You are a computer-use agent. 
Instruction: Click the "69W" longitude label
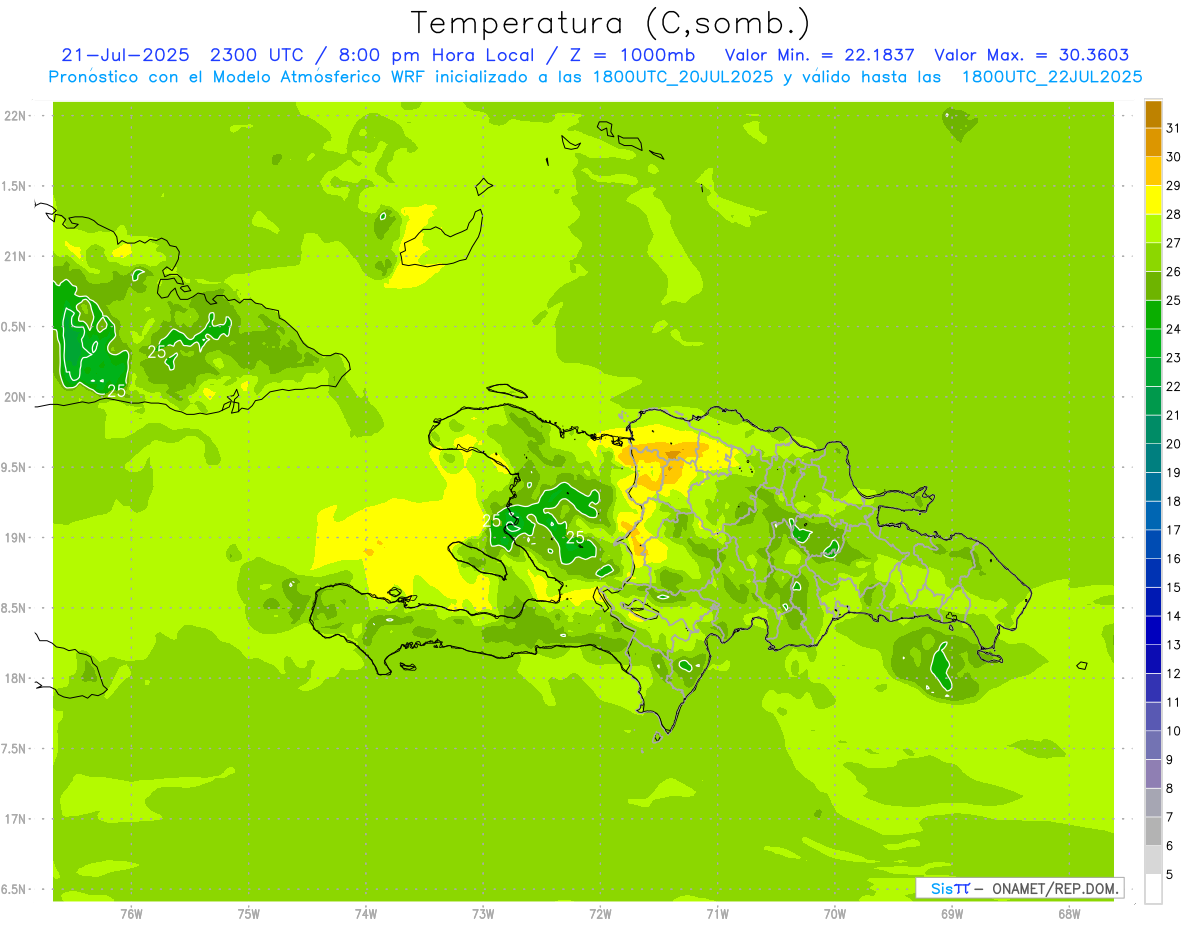click(952, 914)
